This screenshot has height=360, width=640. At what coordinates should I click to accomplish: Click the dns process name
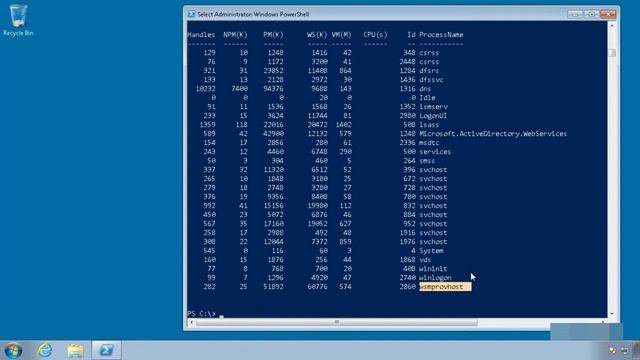[x=425, y=89]
